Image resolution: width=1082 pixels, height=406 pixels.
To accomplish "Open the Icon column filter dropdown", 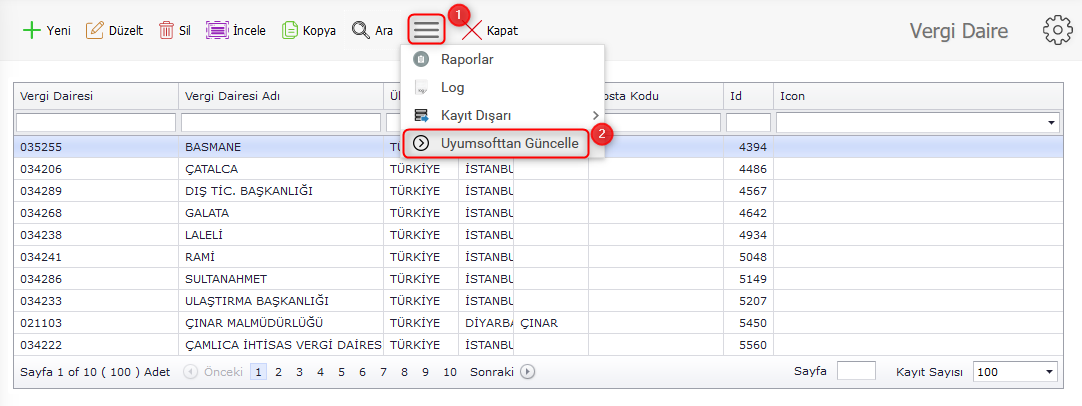I will coord(1052,123).
